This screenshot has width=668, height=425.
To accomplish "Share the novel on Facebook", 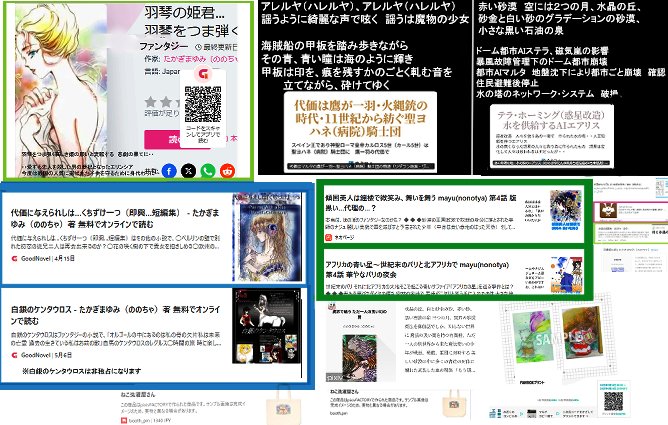I will click(169, 171).
